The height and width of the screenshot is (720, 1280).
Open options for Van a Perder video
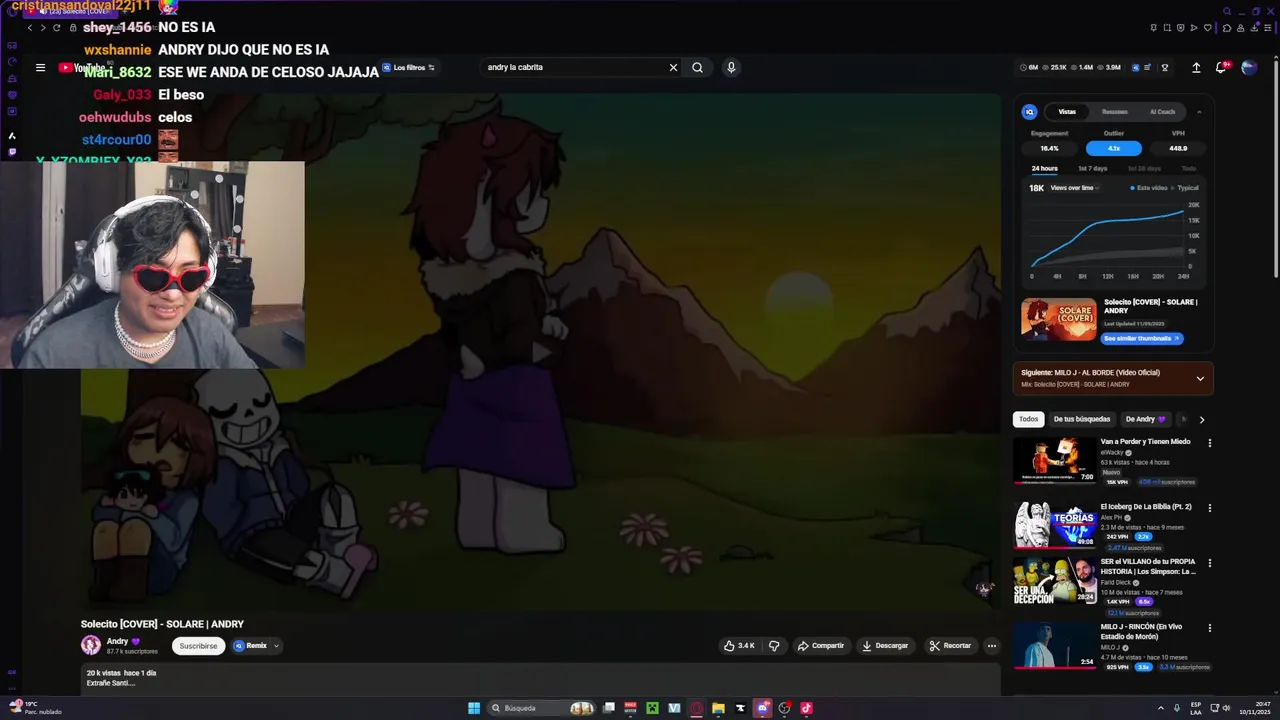coord(1209,443)
